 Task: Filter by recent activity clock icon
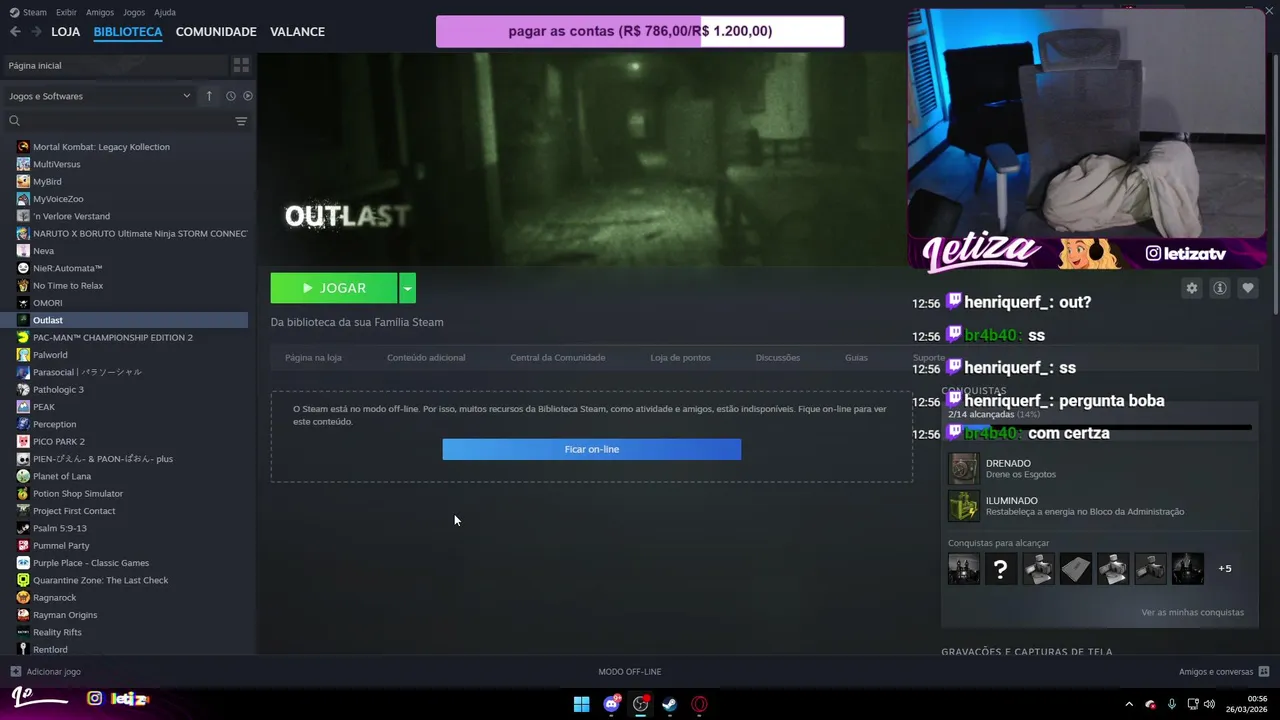[x=231, y=96]
